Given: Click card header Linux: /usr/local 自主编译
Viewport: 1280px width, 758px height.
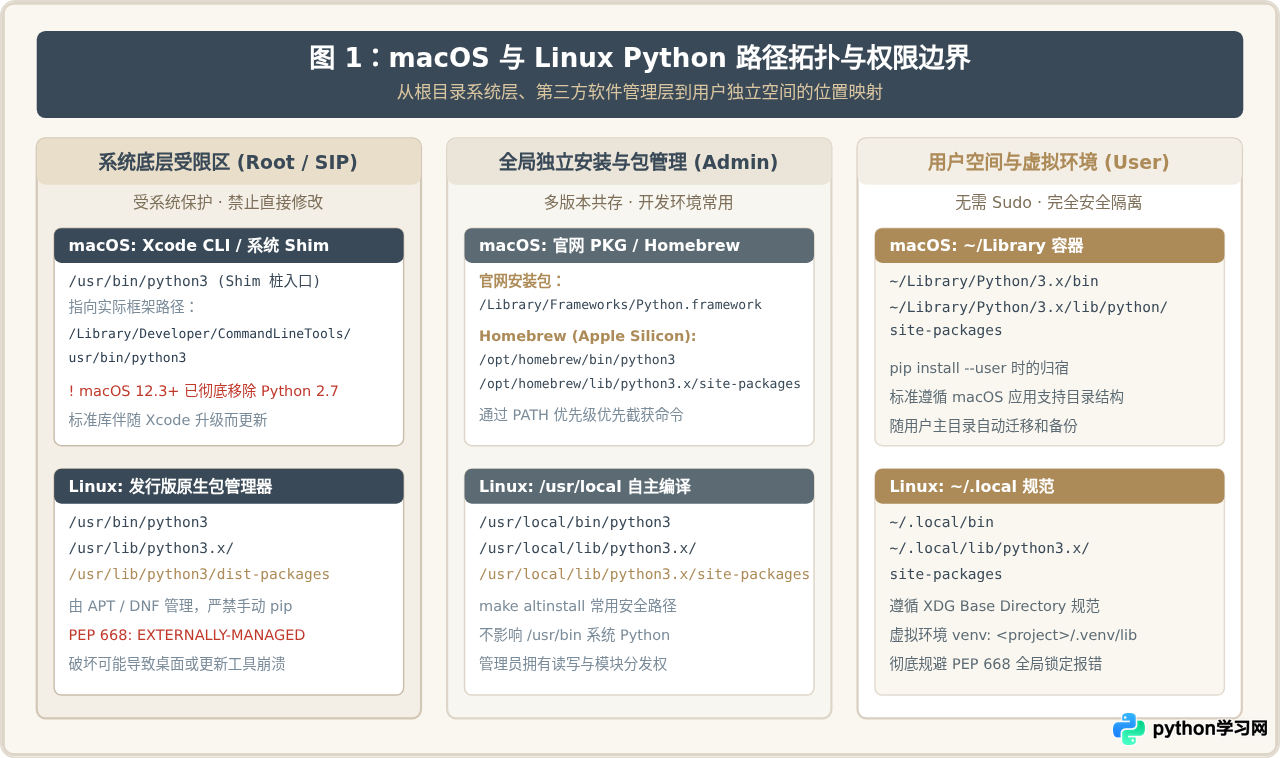Looking at the screenshot, I should (x=639, y=486).
